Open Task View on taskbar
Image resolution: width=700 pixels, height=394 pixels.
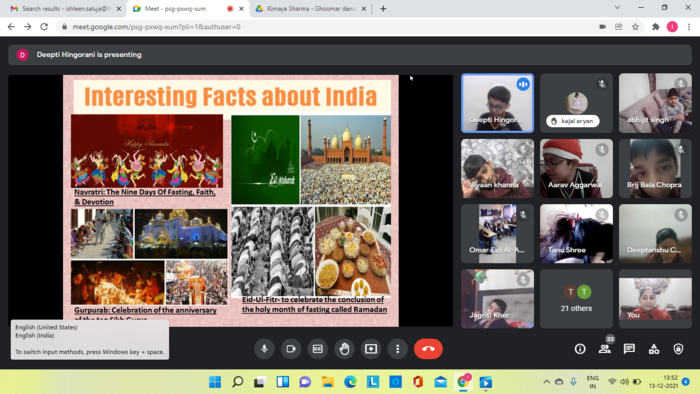pos(260,382)
